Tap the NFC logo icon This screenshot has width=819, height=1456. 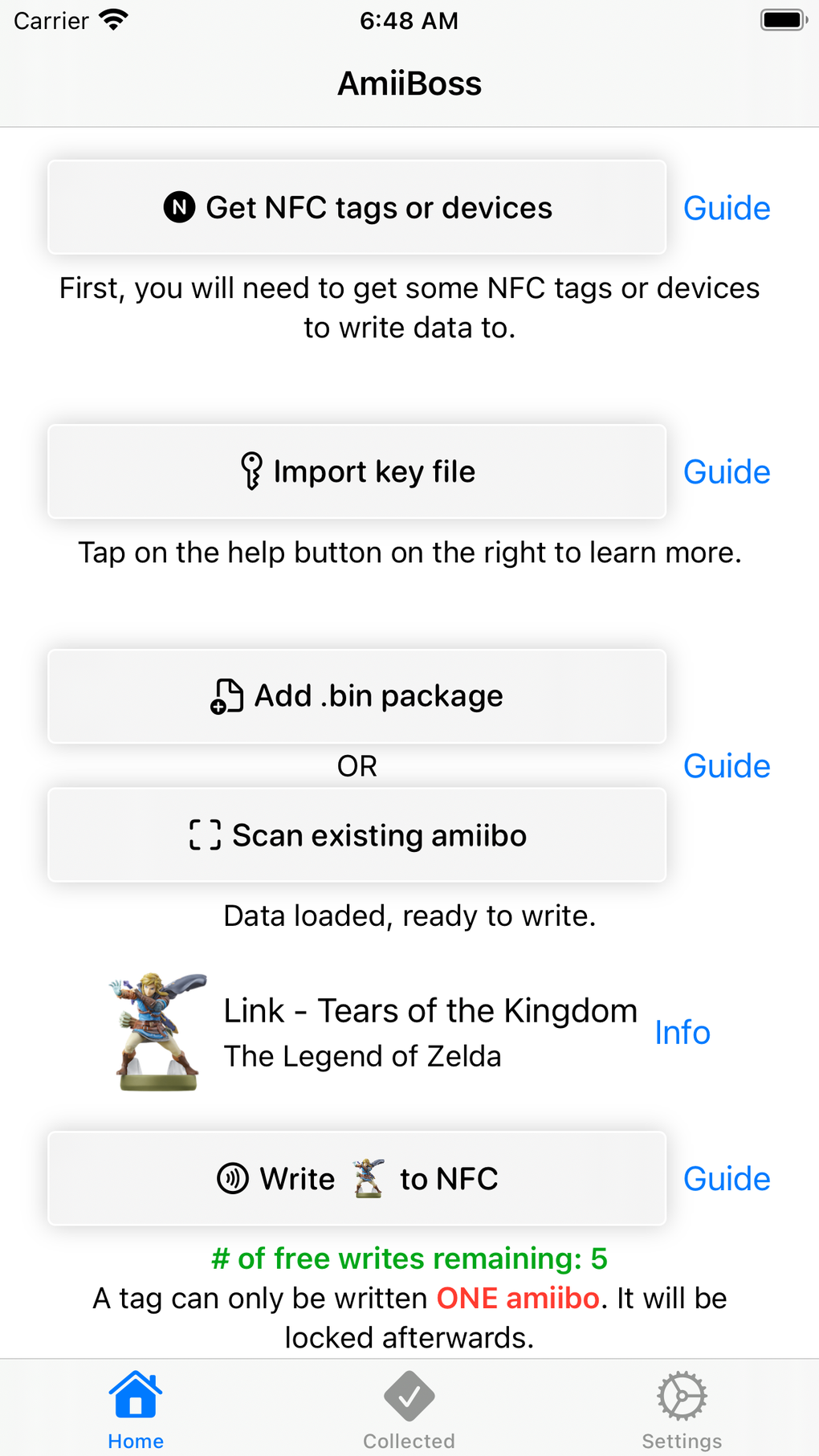179,207
